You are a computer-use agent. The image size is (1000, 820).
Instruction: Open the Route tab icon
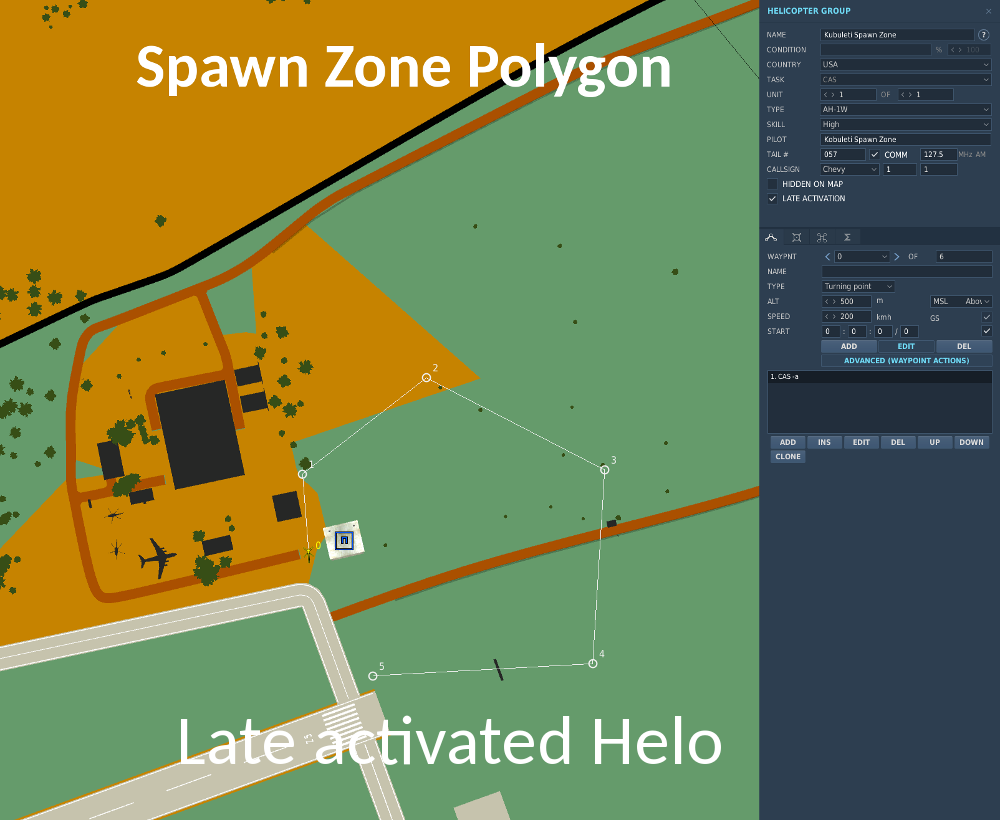tap(771, 237)
